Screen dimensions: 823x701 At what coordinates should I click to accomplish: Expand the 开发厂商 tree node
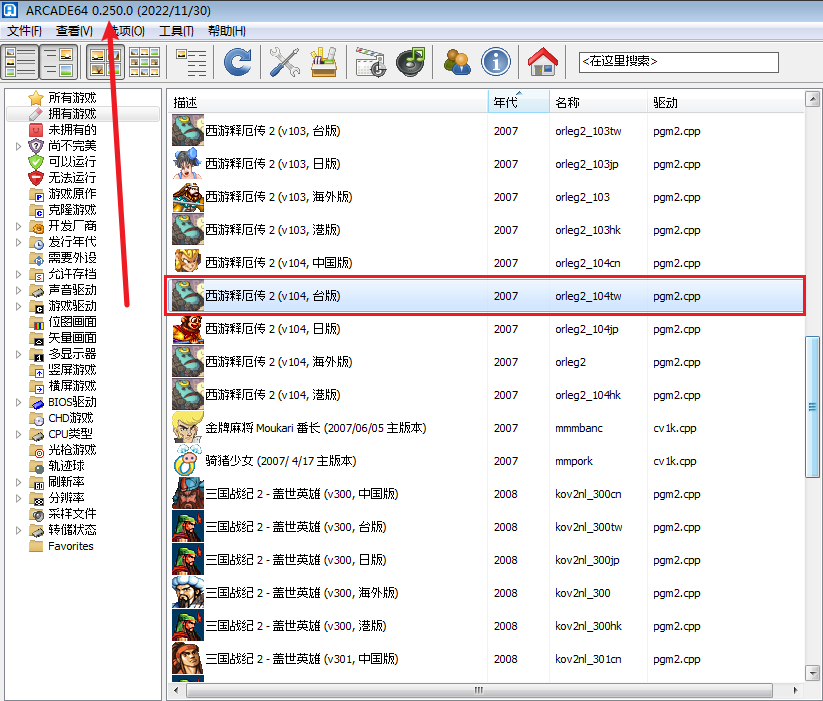coord(18,226)
